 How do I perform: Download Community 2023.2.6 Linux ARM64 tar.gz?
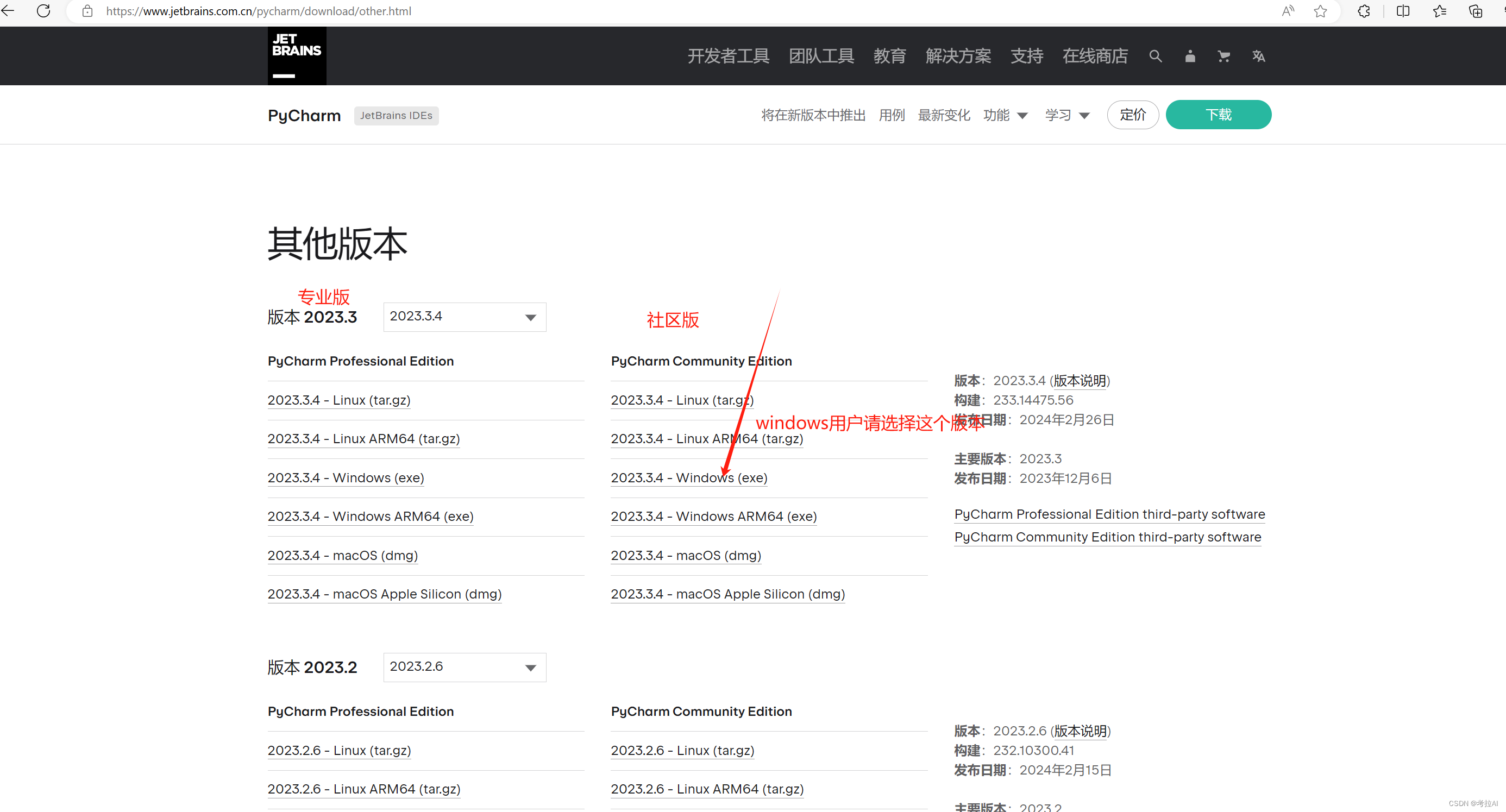tap(707, 789)
